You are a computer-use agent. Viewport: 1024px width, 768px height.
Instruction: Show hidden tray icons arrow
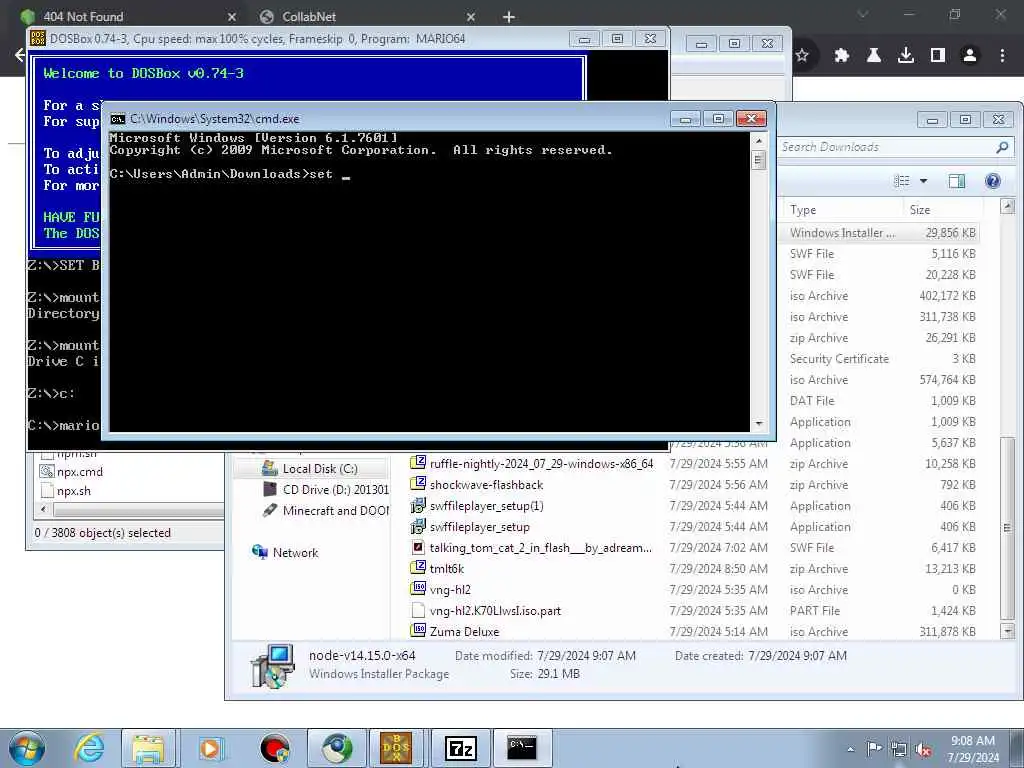pos(850,749)
